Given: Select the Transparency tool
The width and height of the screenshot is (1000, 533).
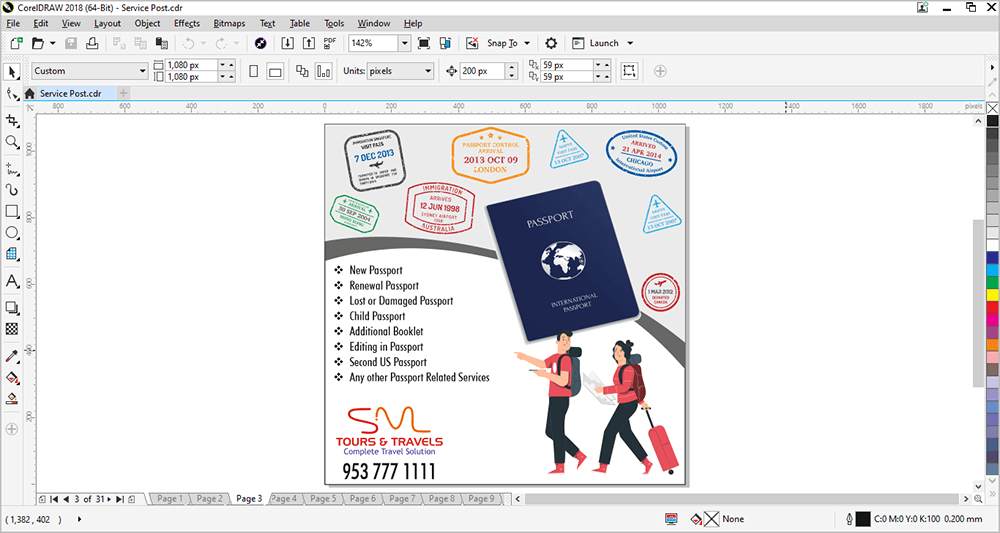Looking at the screenshot, I should (x=11, y=329).
